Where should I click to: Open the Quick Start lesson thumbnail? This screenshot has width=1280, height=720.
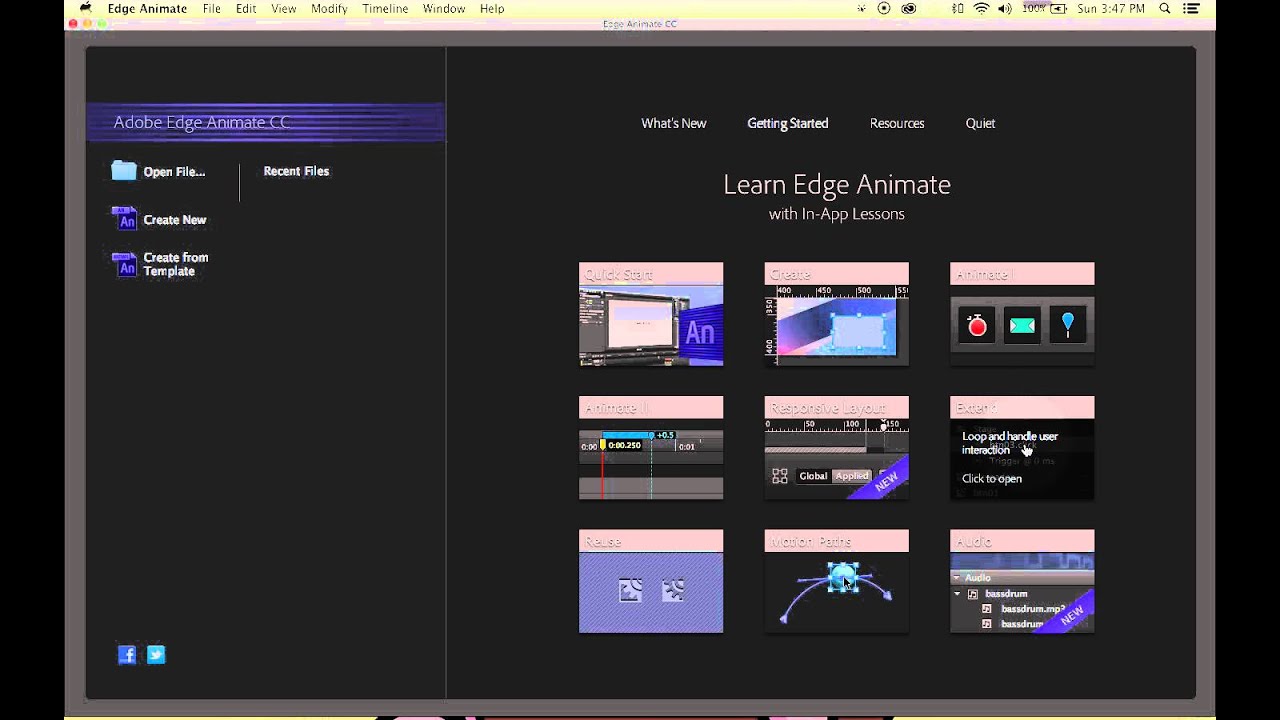[651, 314]
